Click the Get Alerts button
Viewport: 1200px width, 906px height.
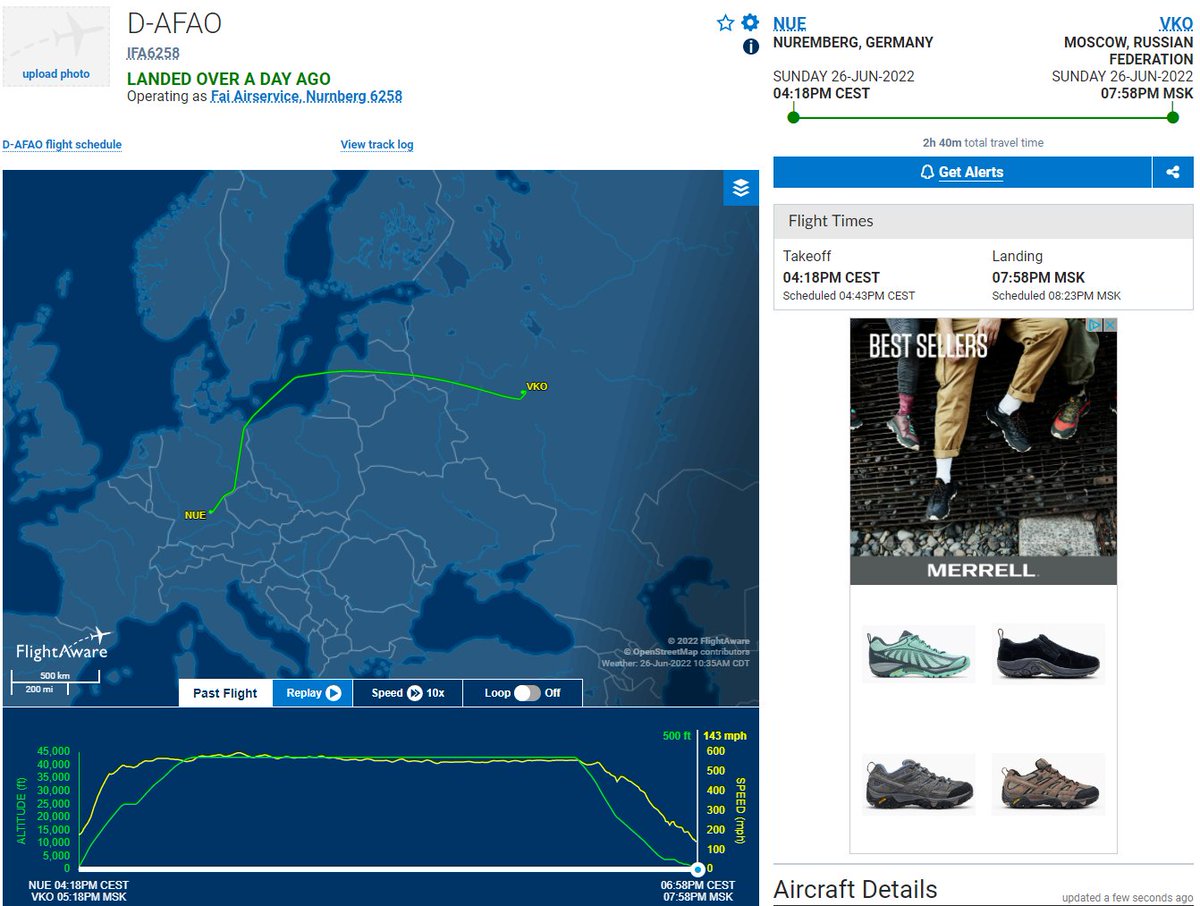tap(963, 172)
